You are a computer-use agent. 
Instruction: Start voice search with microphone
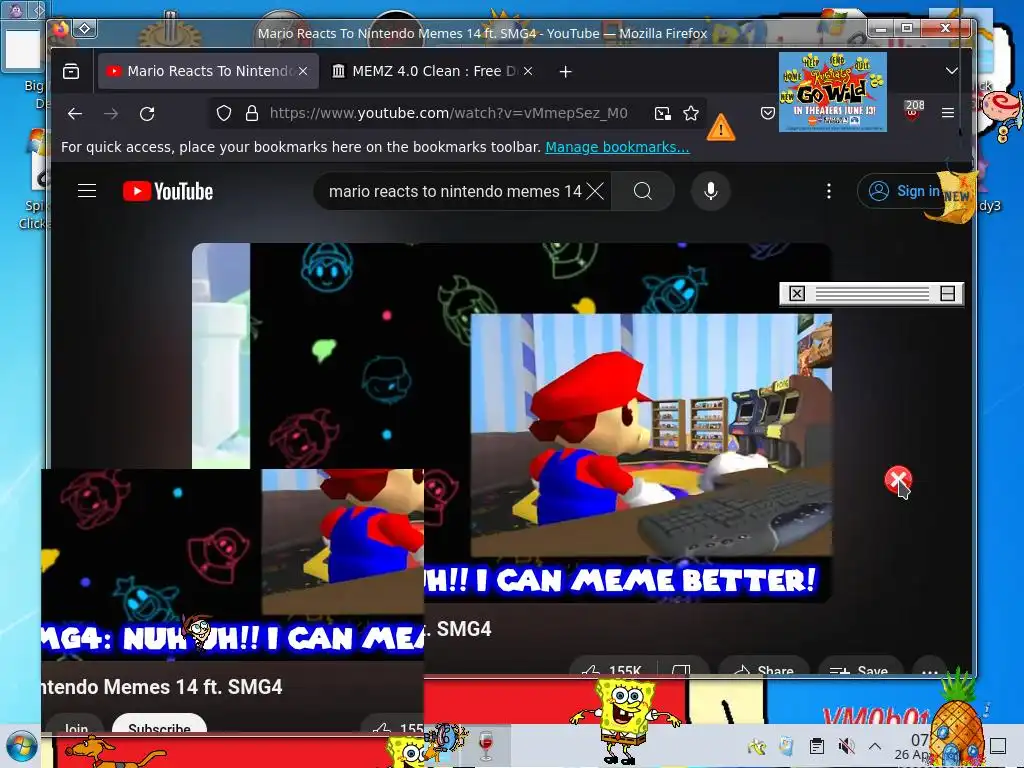(x=711, y=191)
